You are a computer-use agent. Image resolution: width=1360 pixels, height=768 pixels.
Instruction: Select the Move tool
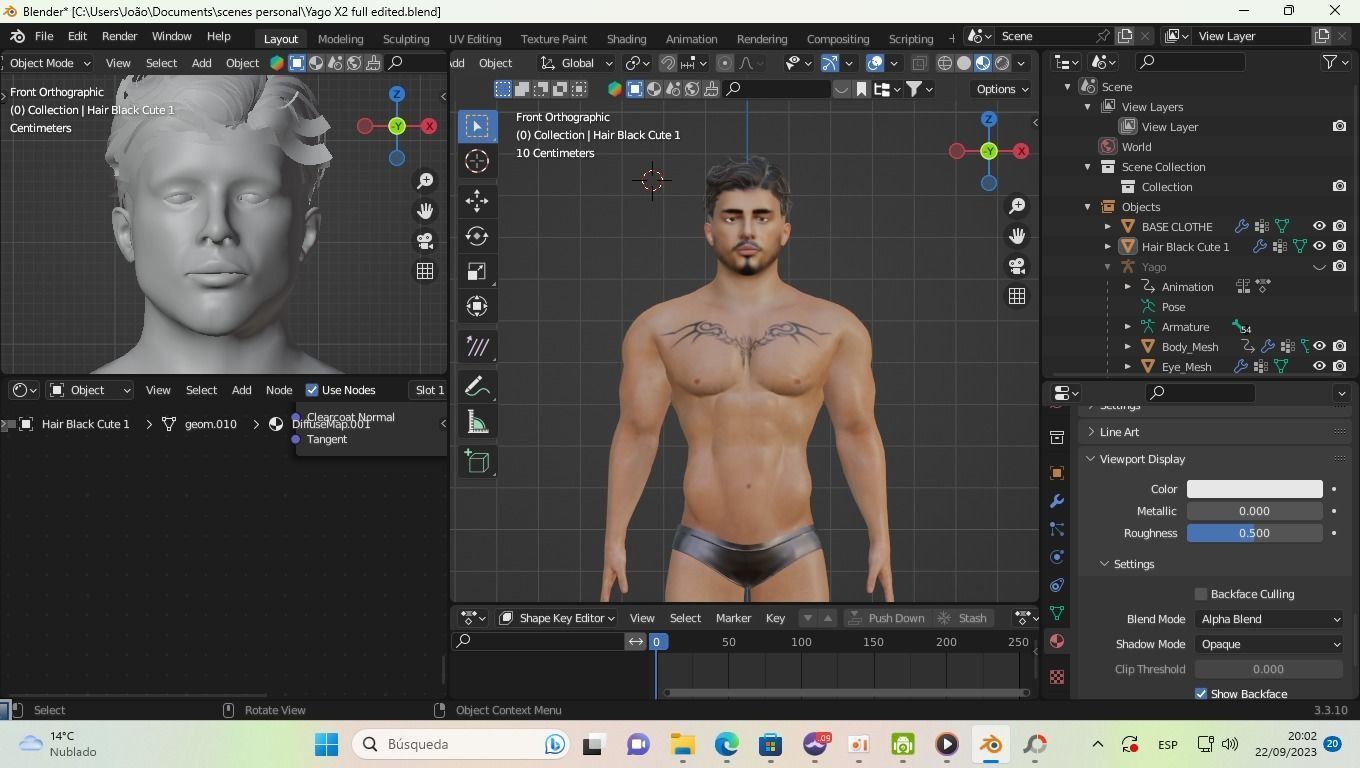[477, 200]
